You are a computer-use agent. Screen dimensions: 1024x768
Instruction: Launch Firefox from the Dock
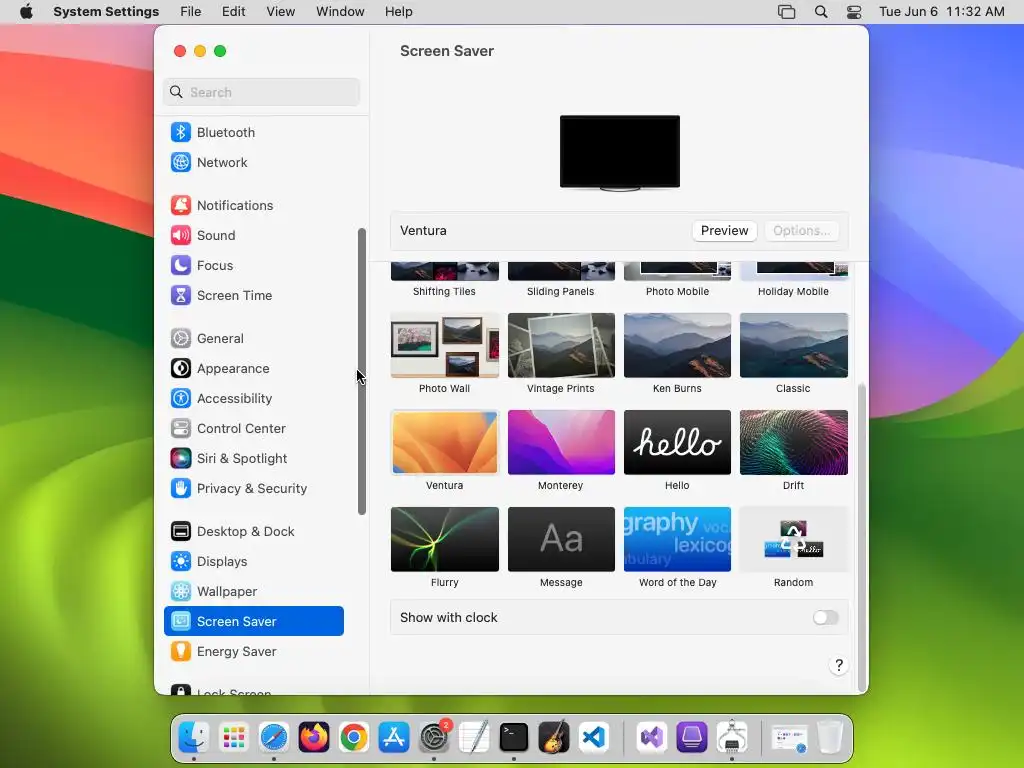coord(314,738)
